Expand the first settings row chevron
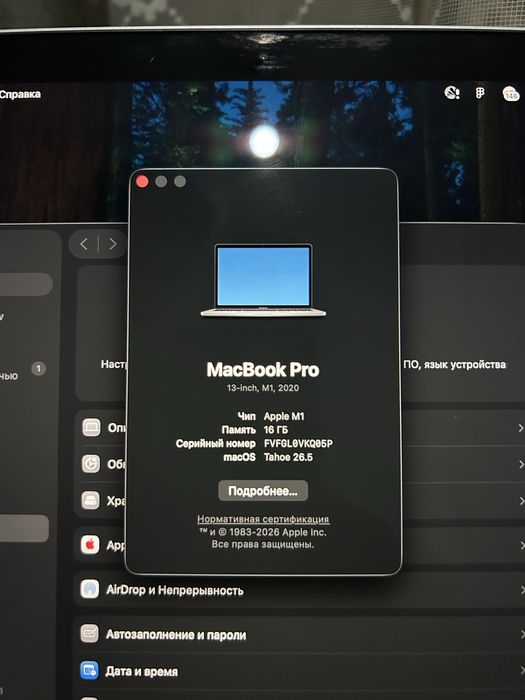The image size is (525, 700). coord(520,428)
